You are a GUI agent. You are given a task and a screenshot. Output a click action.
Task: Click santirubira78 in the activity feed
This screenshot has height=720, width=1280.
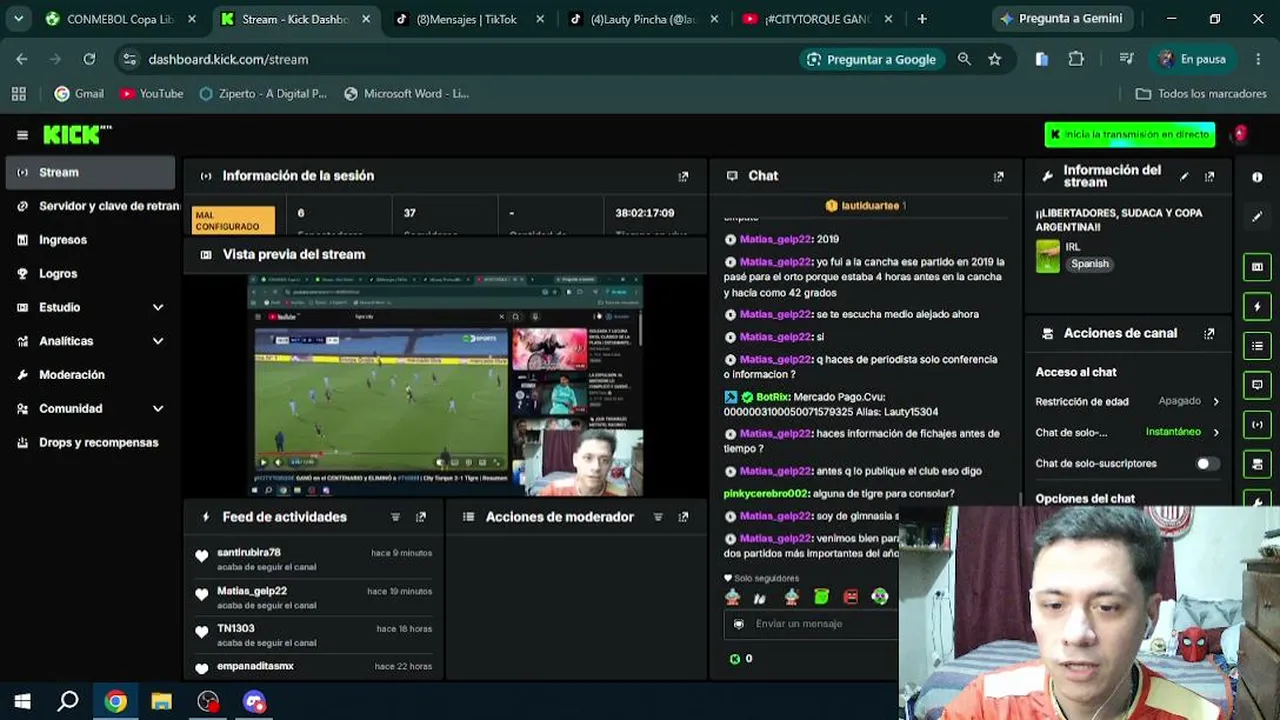point(249,553)
